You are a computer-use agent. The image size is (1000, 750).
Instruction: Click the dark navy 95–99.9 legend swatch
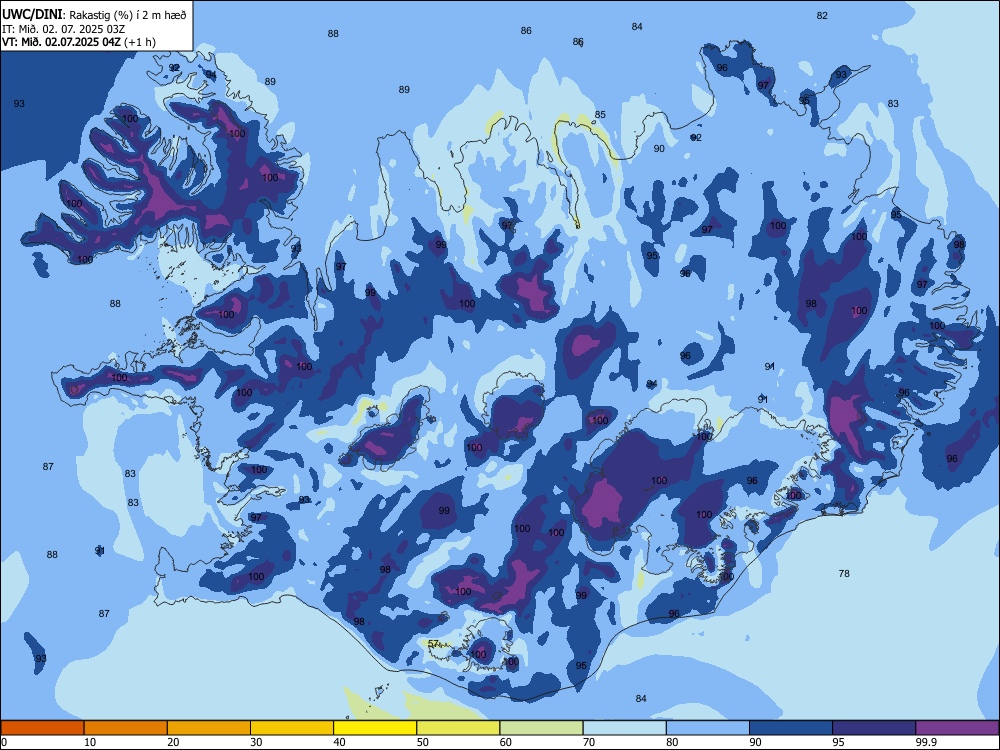[x=874, y=728]
